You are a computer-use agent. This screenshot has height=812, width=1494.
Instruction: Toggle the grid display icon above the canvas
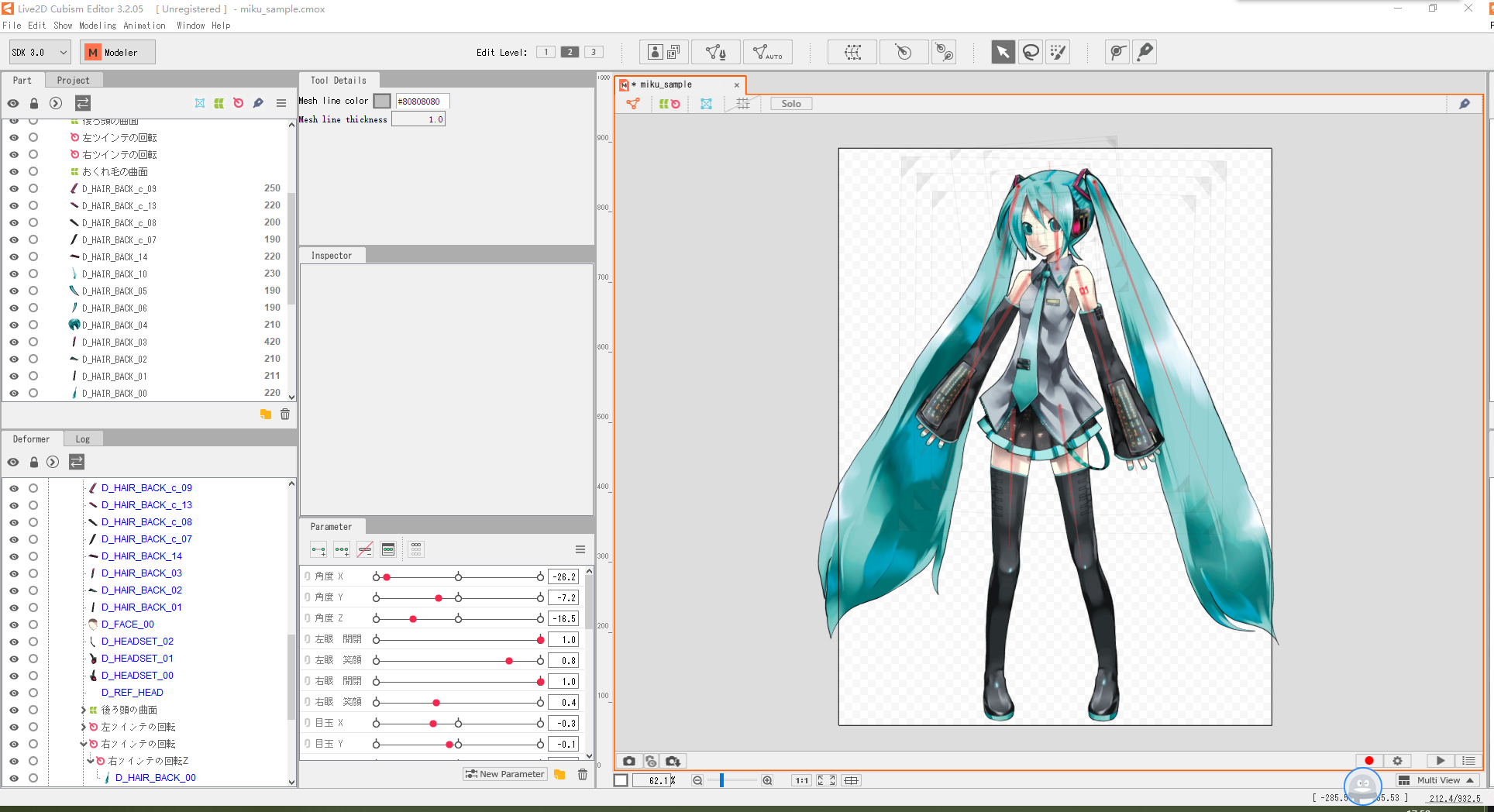point(742,103)
